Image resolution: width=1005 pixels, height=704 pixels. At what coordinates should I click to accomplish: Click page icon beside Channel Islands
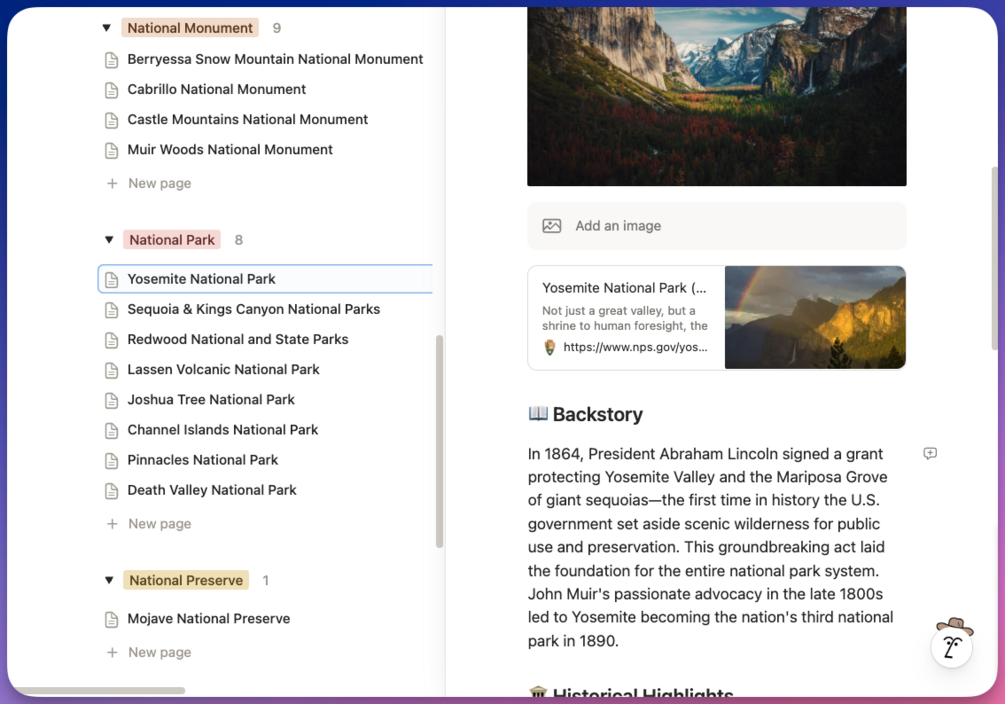tap(112, 430)
